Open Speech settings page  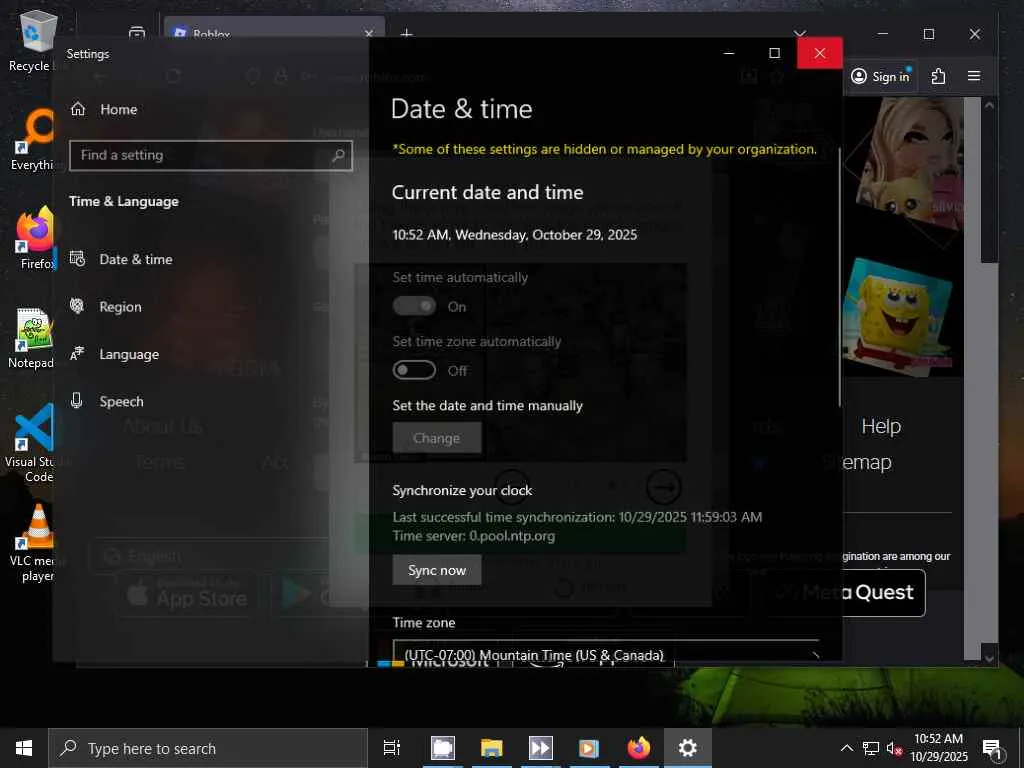[x=106, y=401]
